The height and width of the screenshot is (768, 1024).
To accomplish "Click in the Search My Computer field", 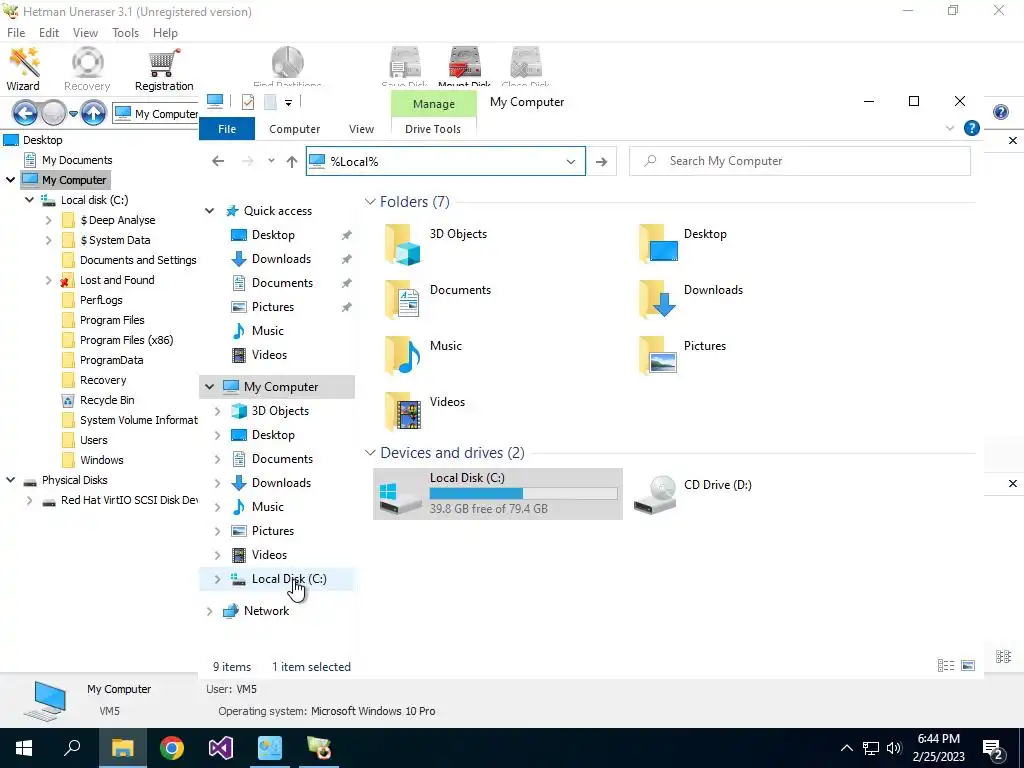I will pyautogui.click(x=800, y=161).
